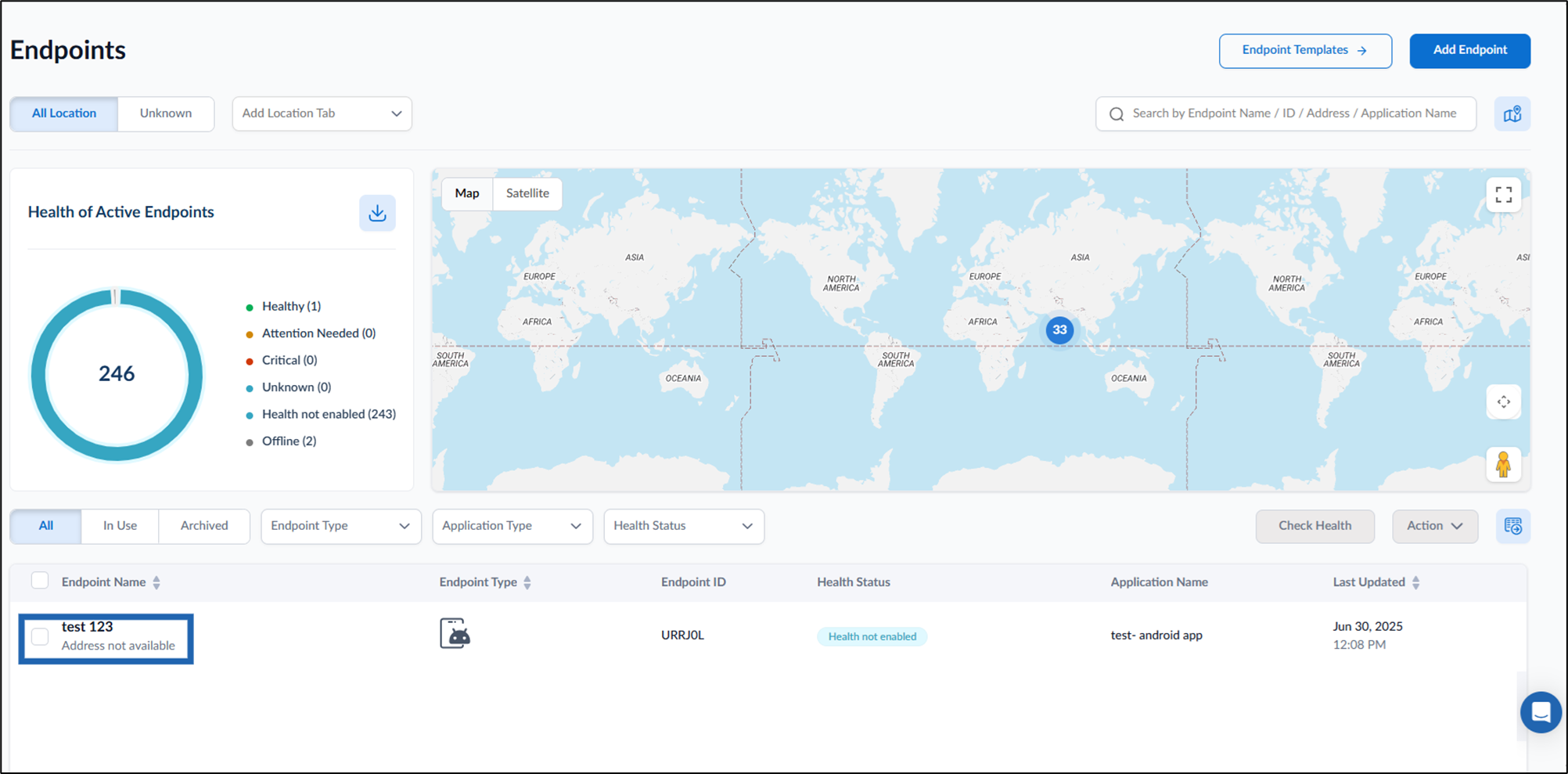The width and height of the screenshot is (1568, 774).
Task: Download the Health of Active Endpoints report
Action: [377, 213]
